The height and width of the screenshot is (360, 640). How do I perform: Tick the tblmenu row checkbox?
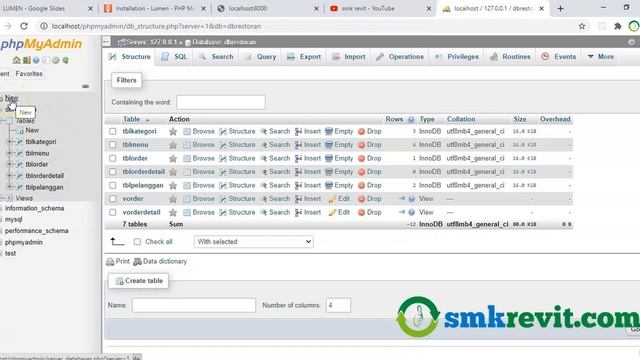point(113,145)
